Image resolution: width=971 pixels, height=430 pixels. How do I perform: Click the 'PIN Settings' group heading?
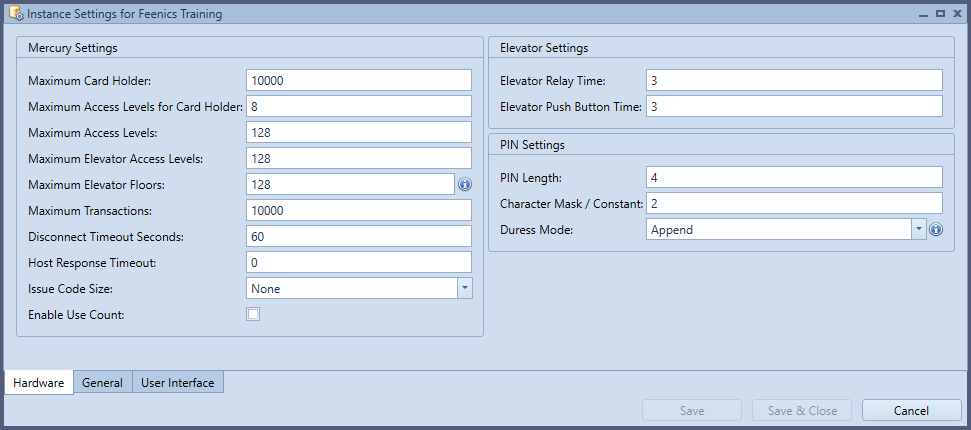pos(532,145)
